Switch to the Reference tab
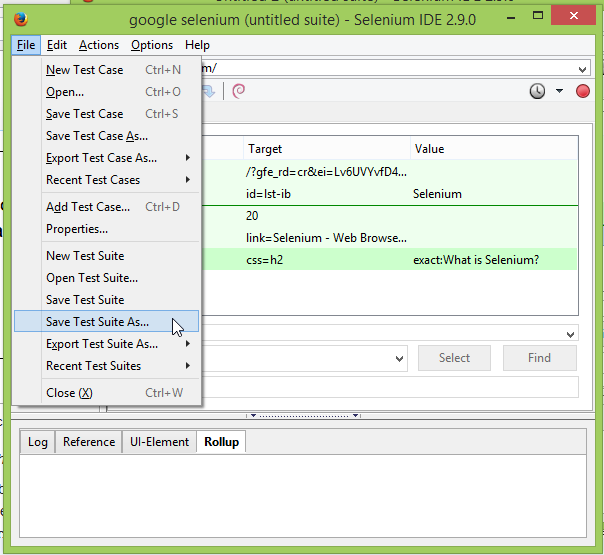604x555 pixels. pos(89,442)
